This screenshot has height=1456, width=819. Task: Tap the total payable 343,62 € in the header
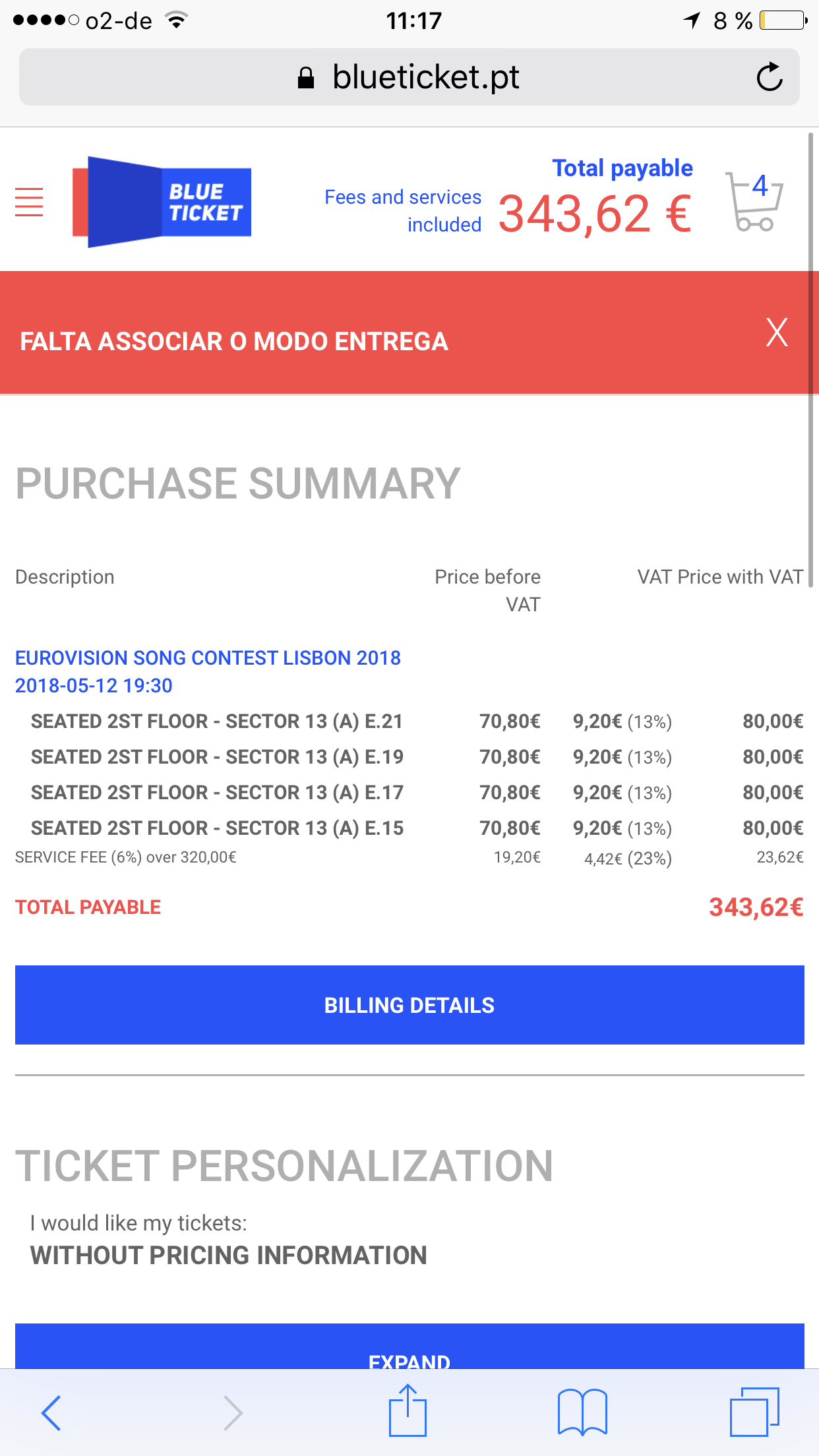pyautogui.click(x=595, y=214)
